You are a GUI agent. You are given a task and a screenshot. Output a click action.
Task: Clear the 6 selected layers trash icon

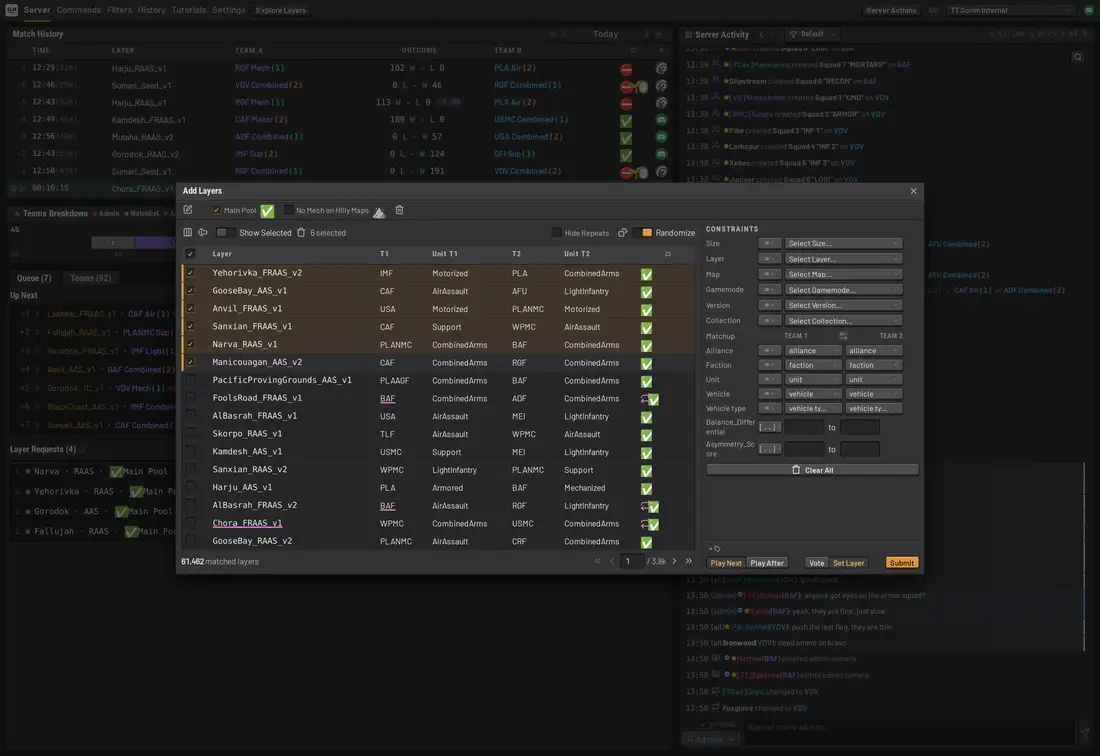pos(301,232)
